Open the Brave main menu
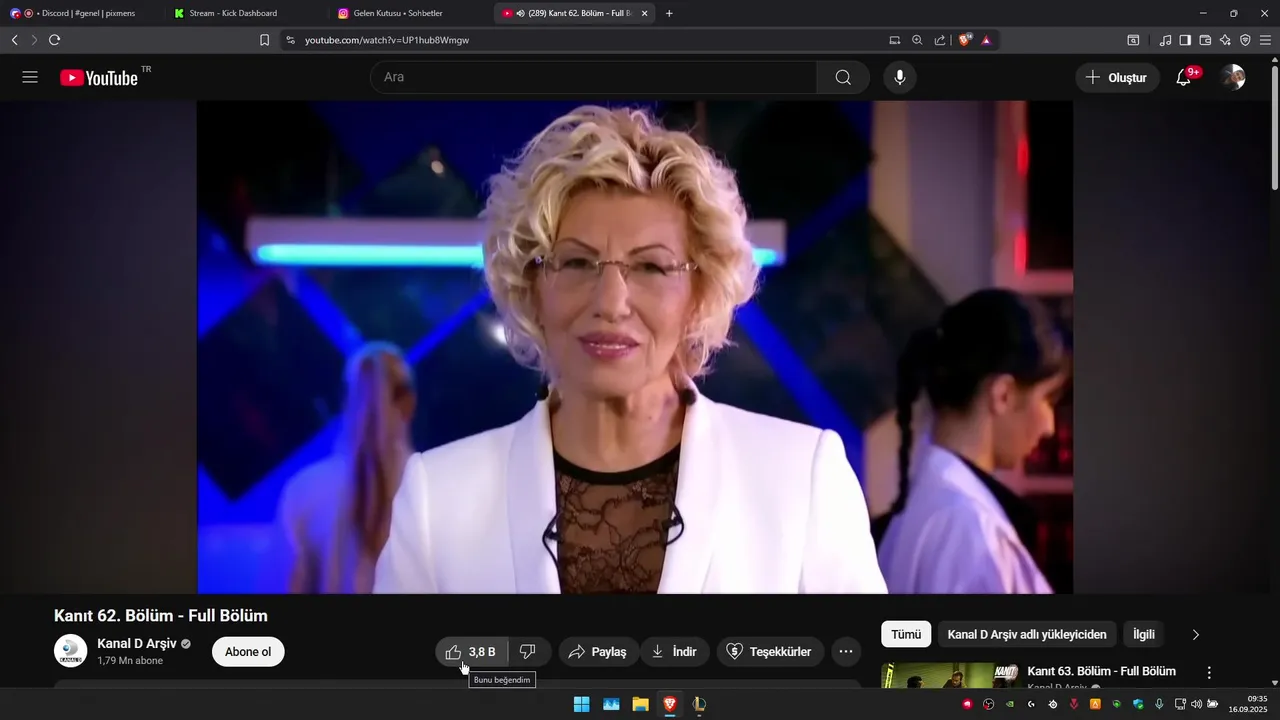The width and height of the screenshot is (1280, 720). point(1265,40)
